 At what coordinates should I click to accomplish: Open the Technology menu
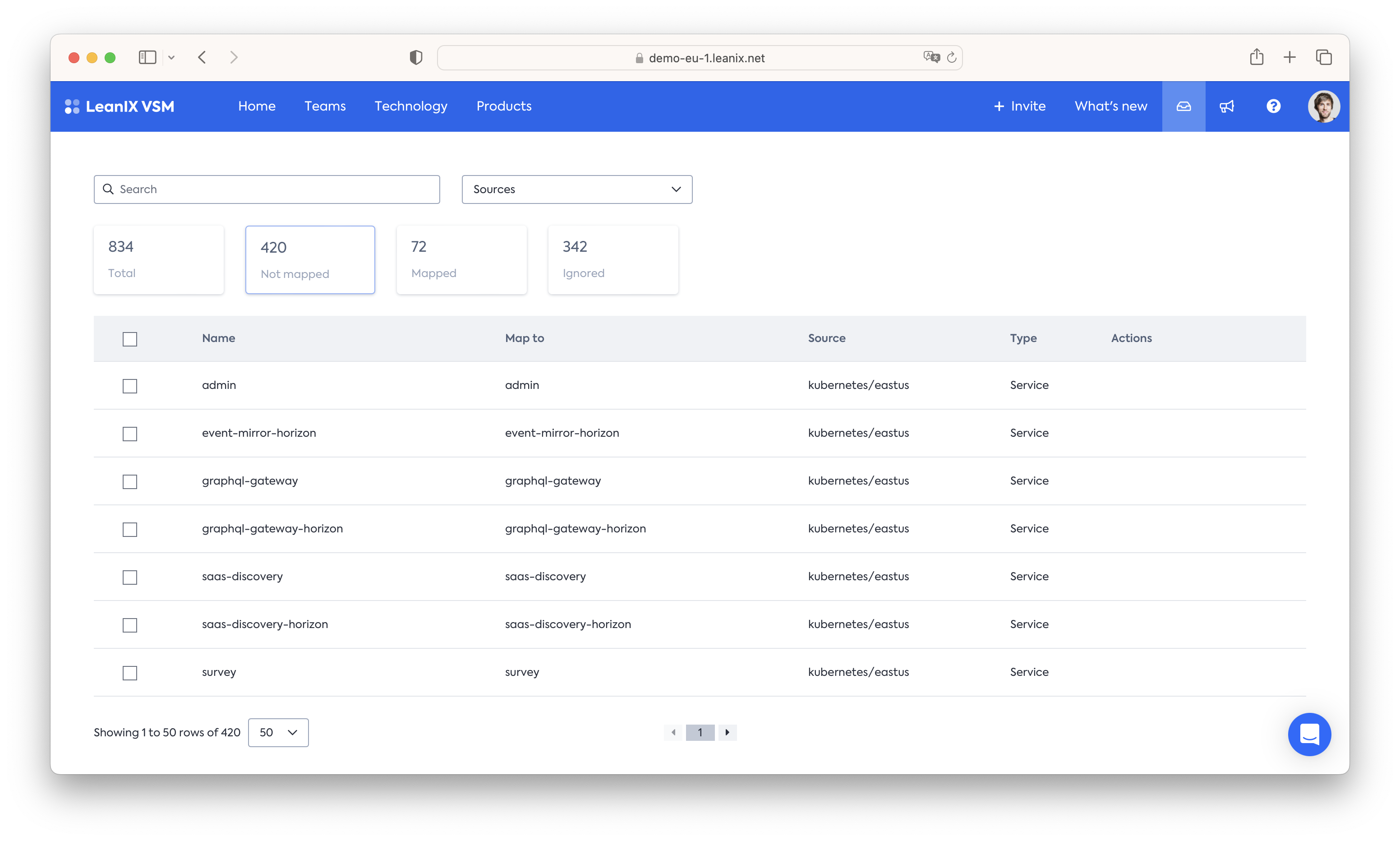coord(410,106)
